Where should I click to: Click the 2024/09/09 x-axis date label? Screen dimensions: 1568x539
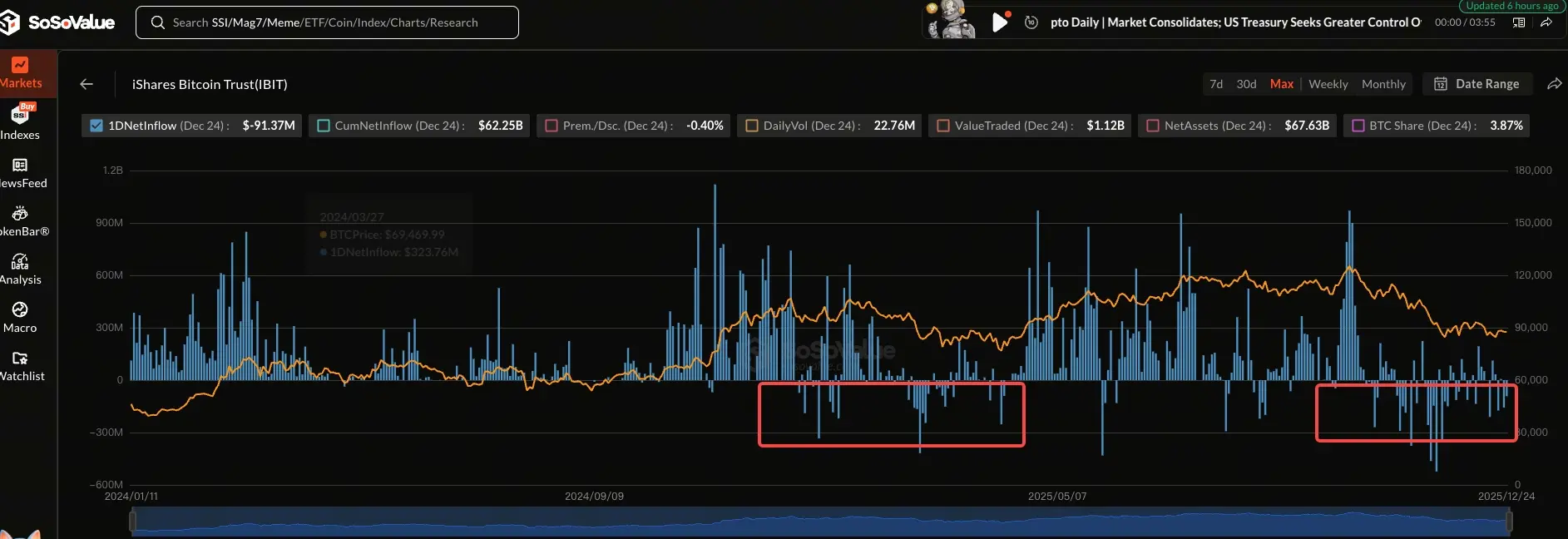click(x=594, y=496)
